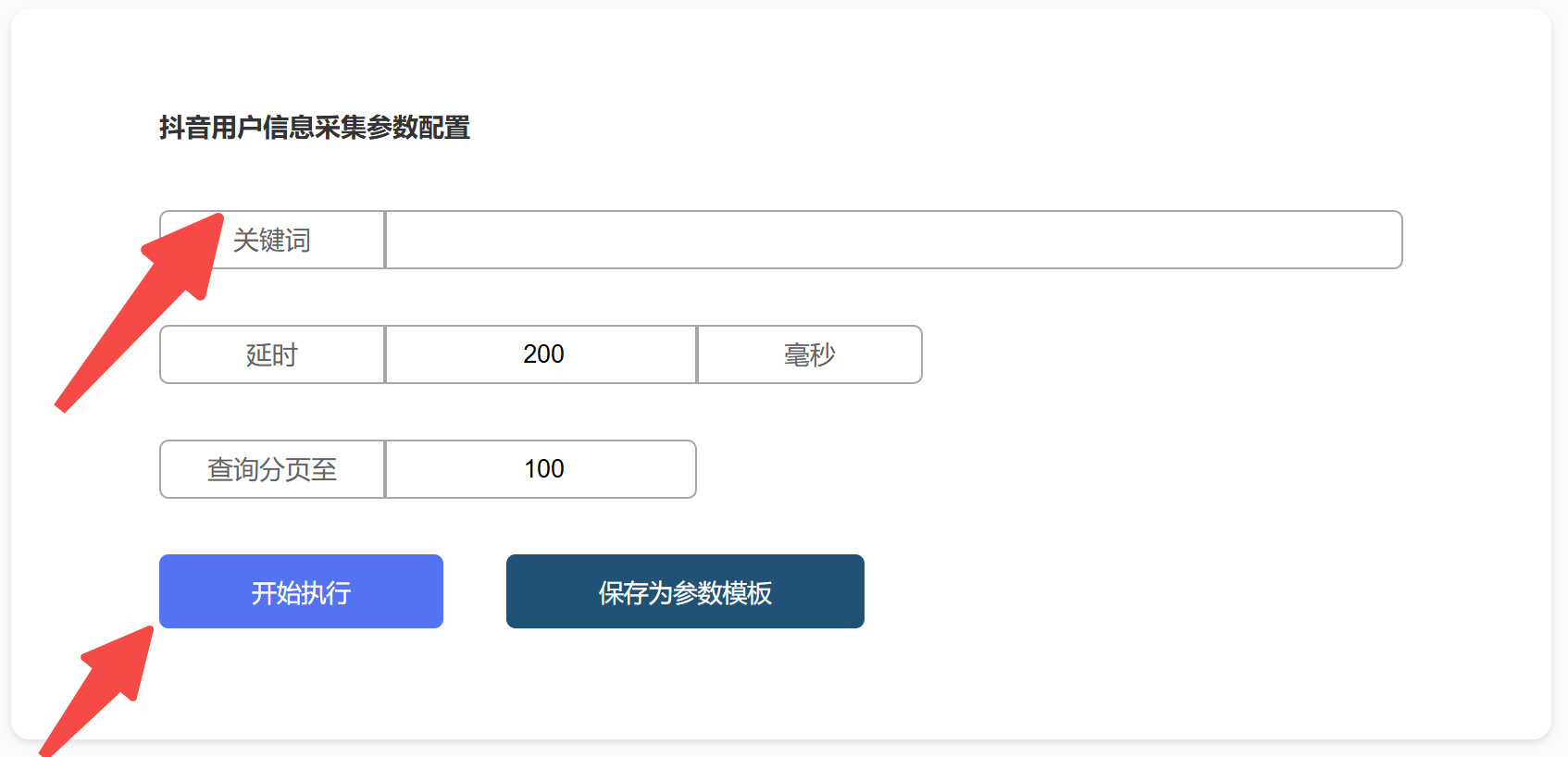Click the milliseconds unit box beside 200

(809, 354)
